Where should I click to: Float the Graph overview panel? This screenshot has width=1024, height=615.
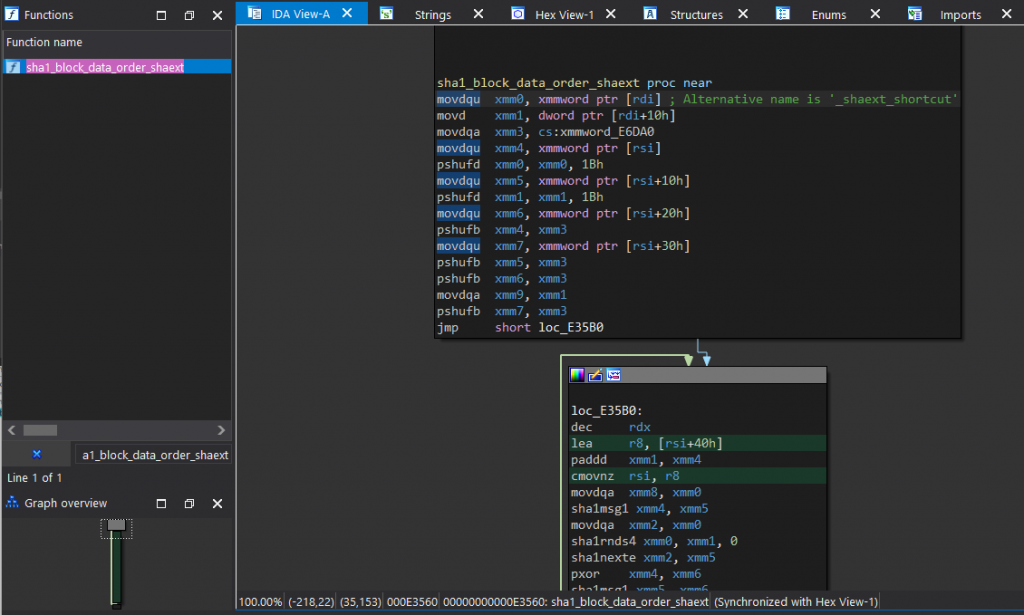point(189,503)
